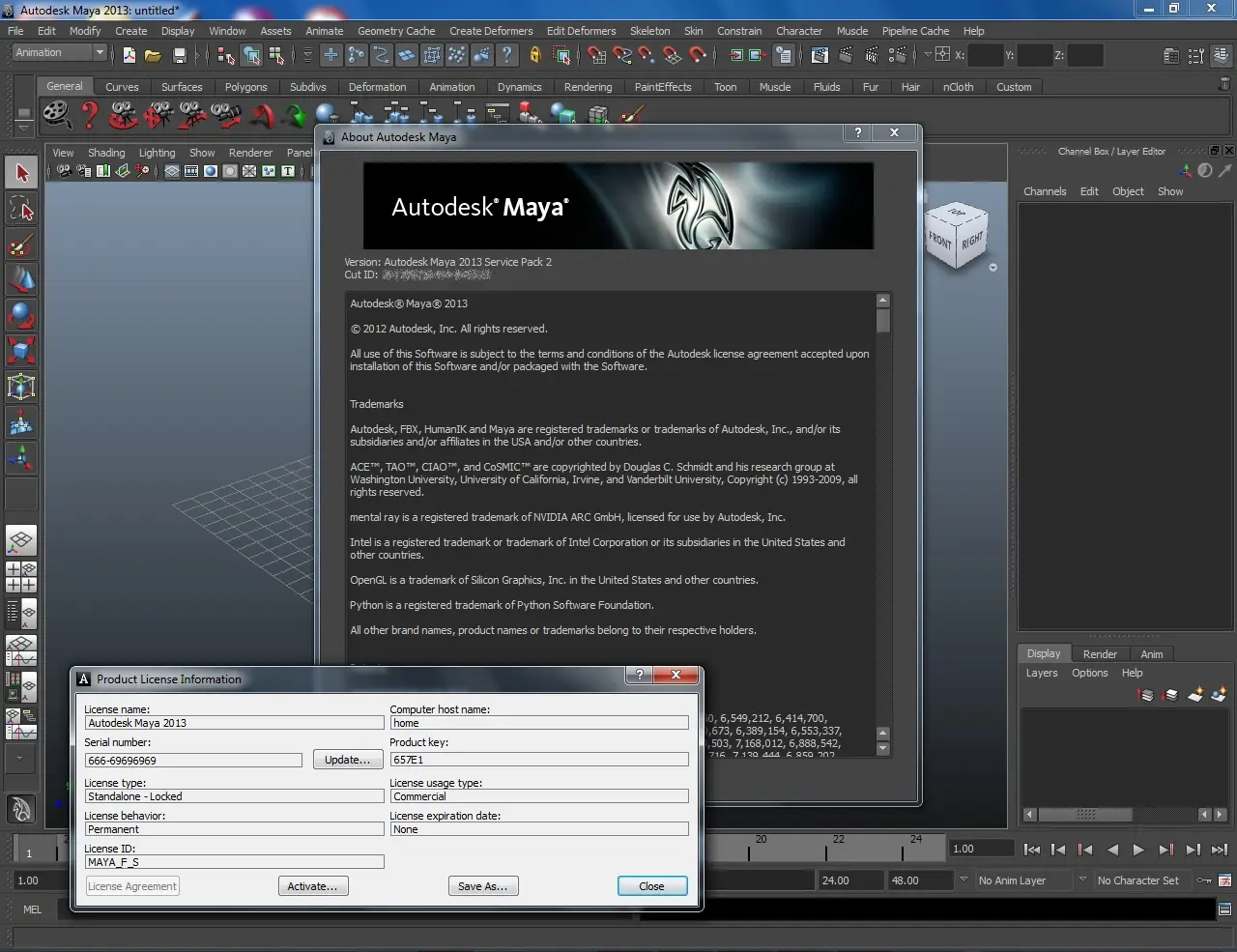
Task: Click About dialog vertical scrollbar thumb
Action: (882, 321)
